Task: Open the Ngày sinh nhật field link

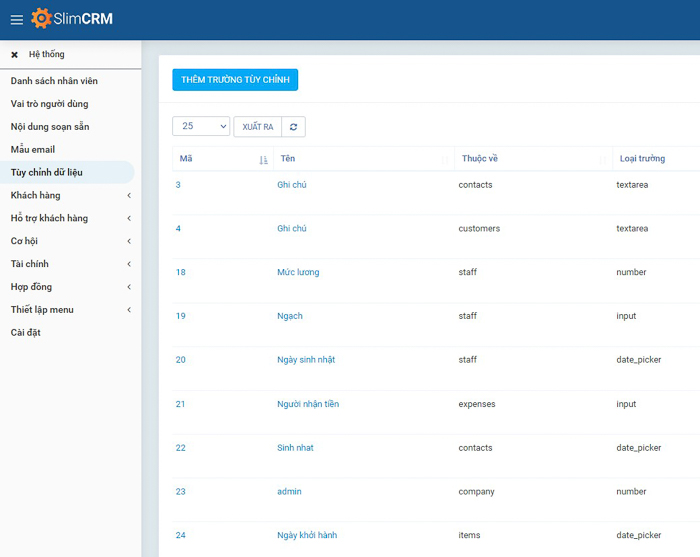Action: point(306,360)
